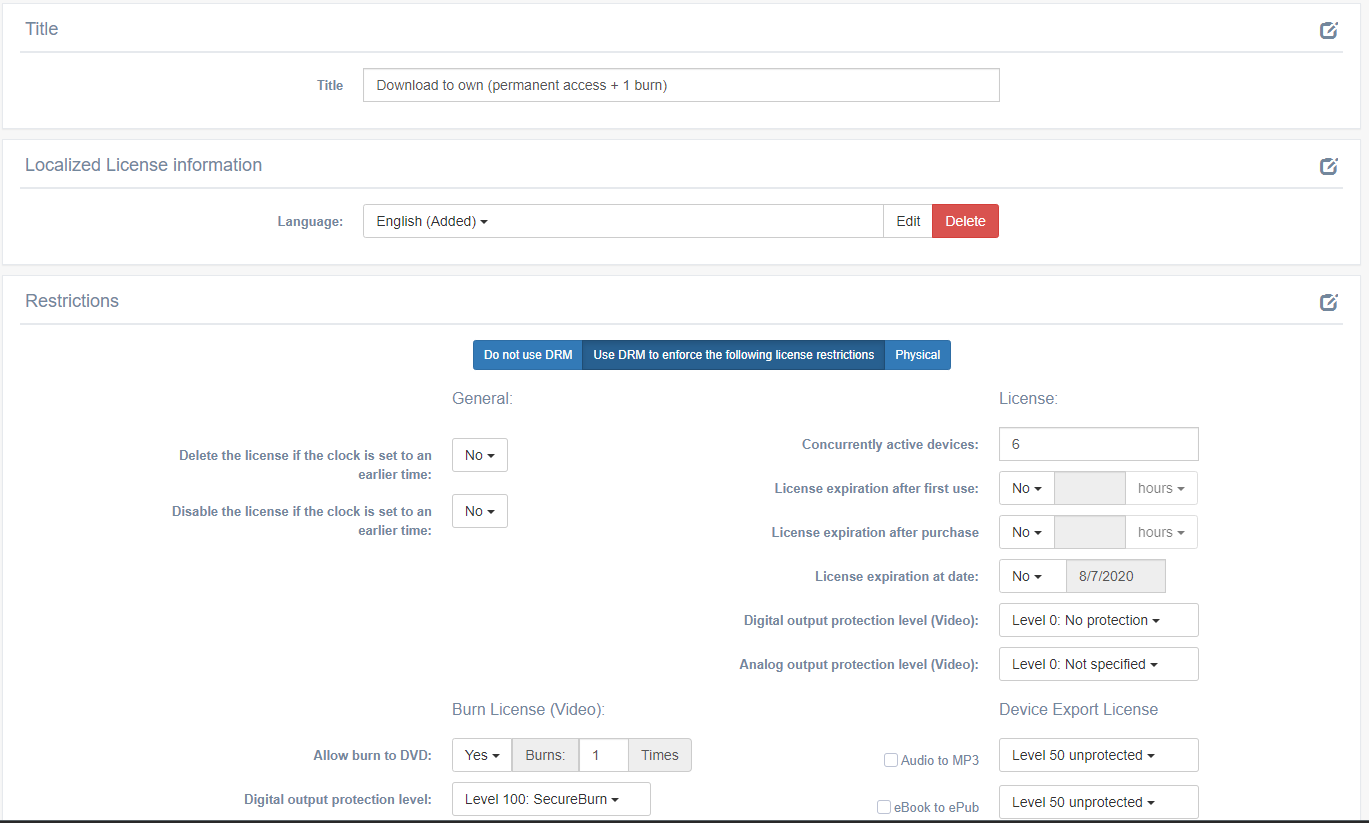This screenshot has width=1369, height=823.
Task: Click the edit icon in Restrictions panel
Action: [1328, 302]
